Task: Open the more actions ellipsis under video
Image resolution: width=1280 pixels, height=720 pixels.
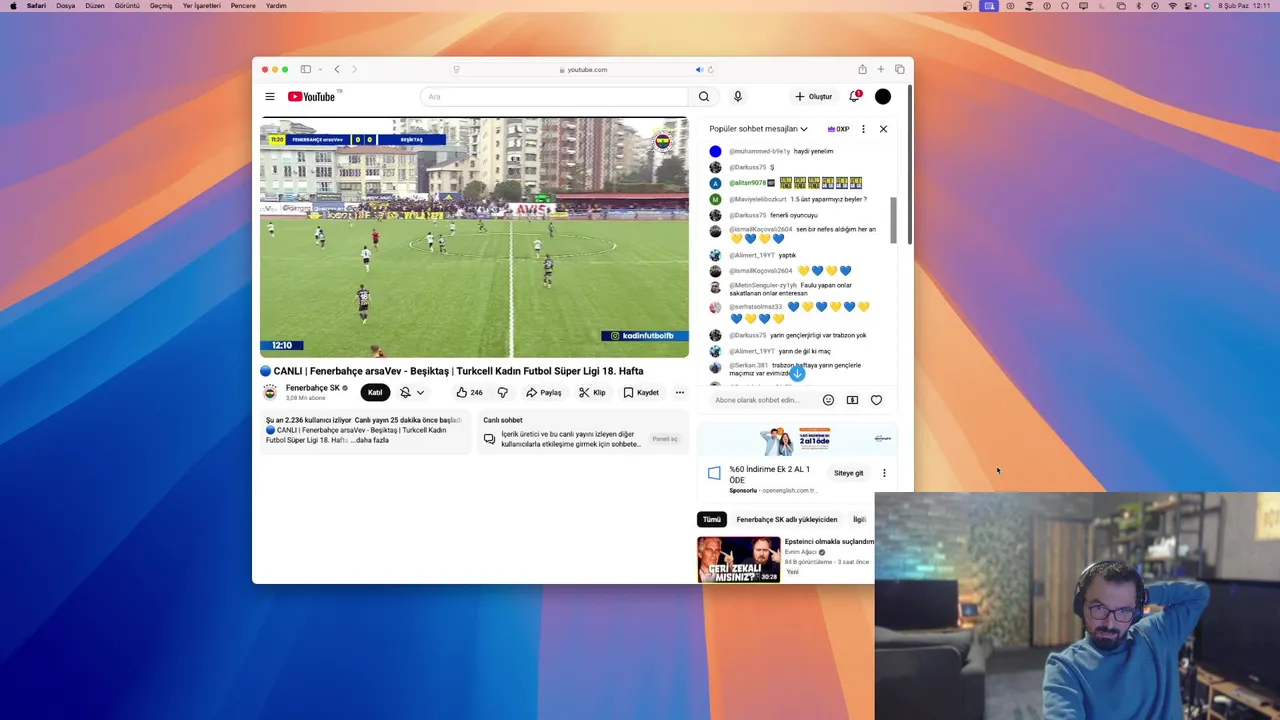Action: point(680,393)
